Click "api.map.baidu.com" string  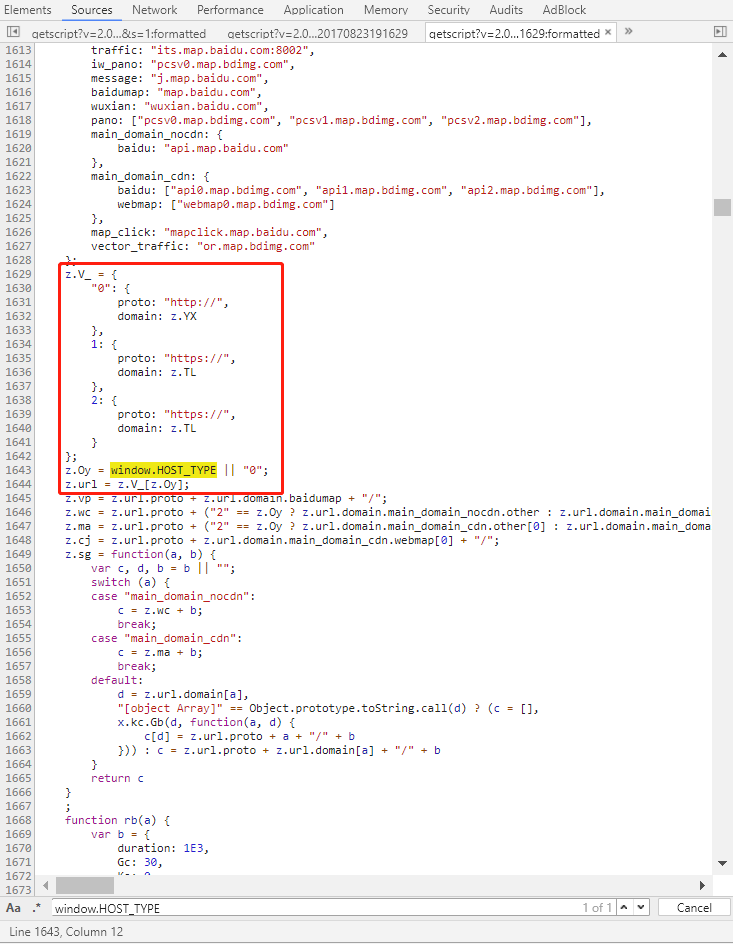(226, 148)
